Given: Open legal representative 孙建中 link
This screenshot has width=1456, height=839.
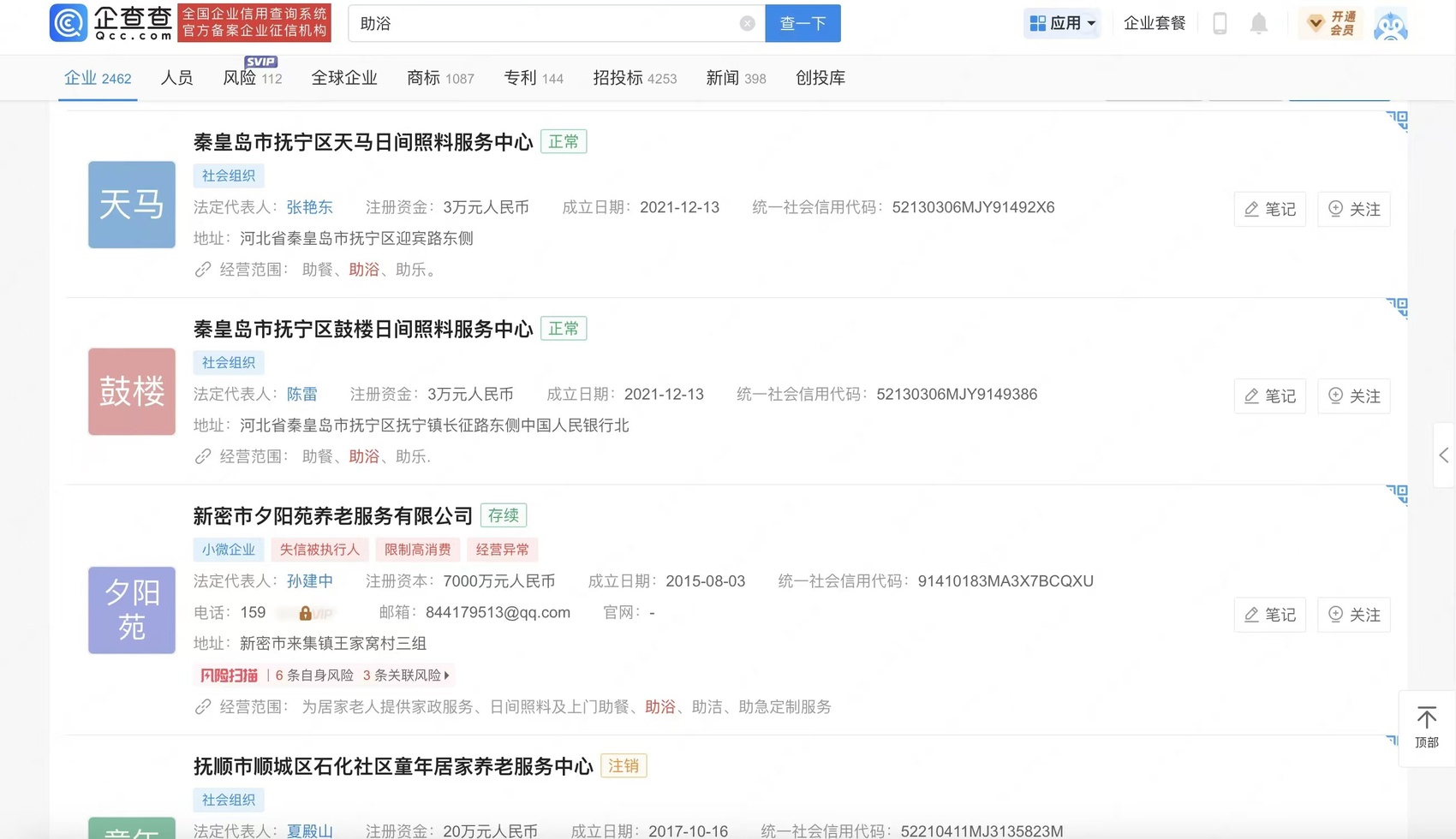Looking at the screenshot, I should click(309, 581).
